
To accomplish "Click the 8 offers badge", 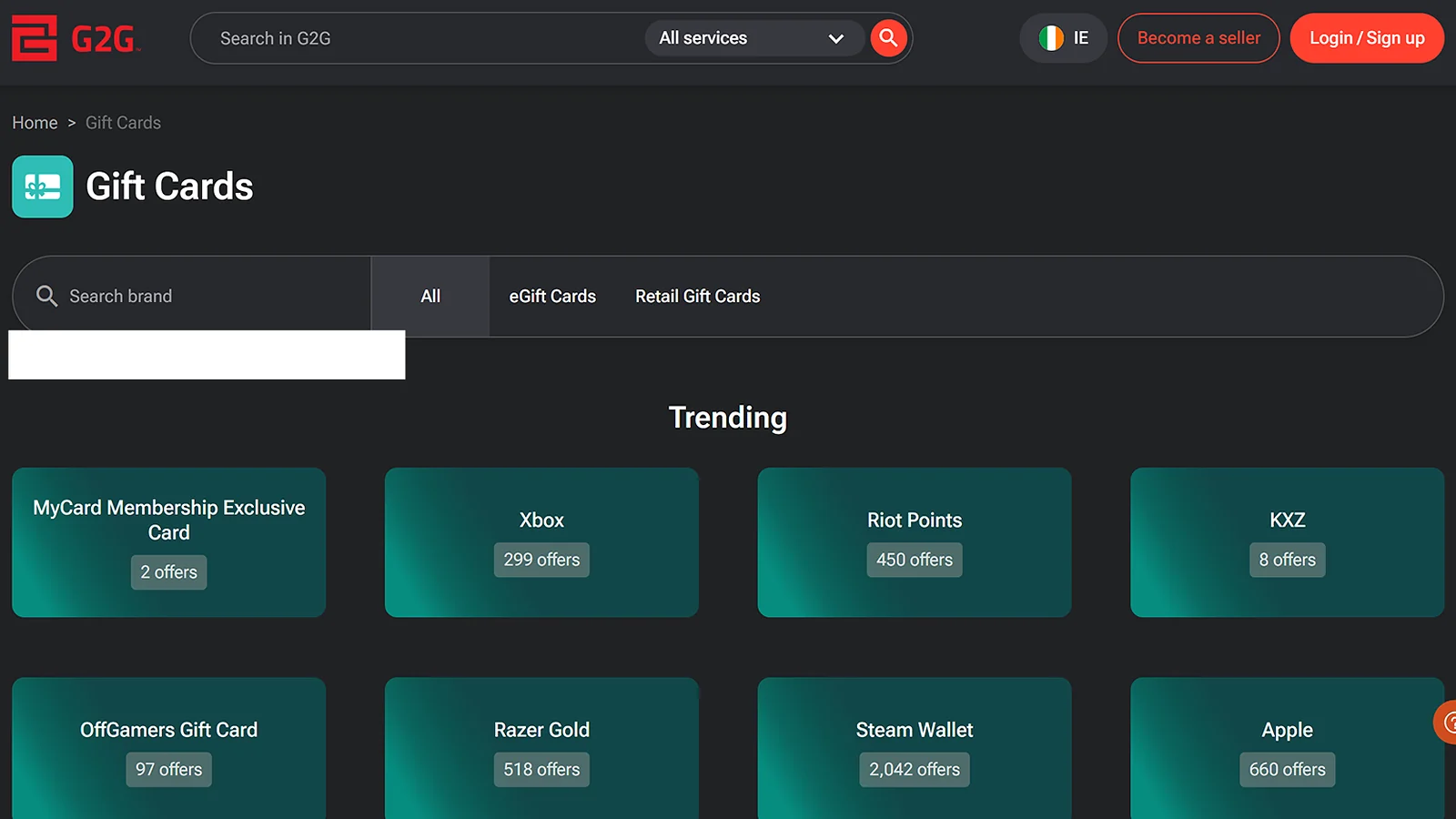I will [x=1288, y=560].
